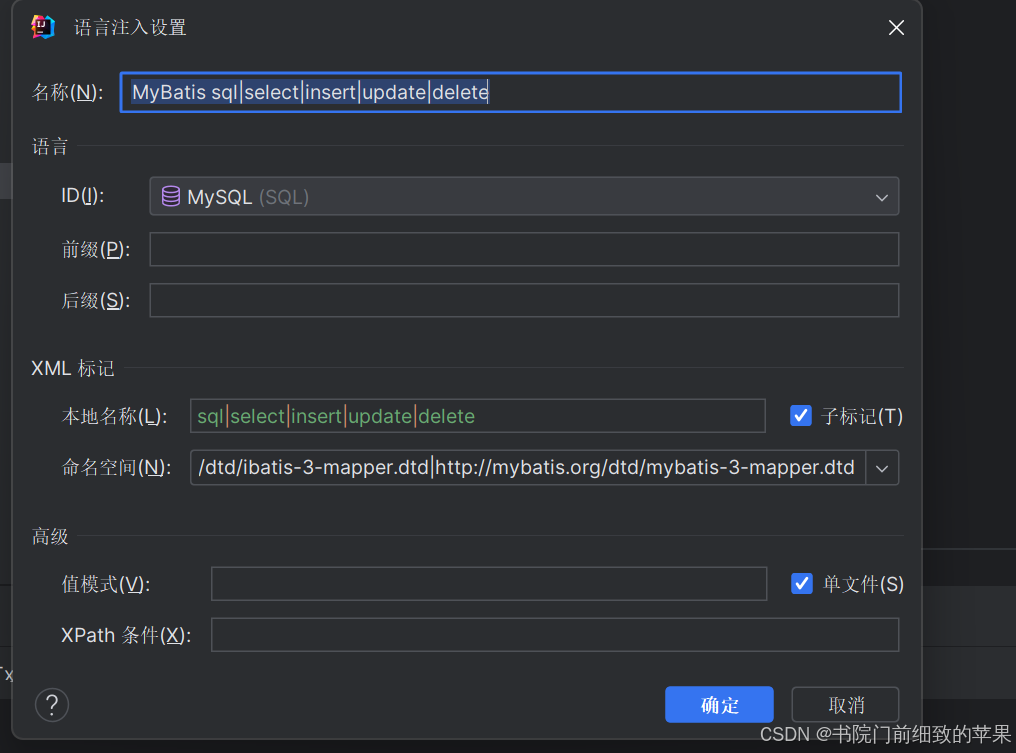Click the 名称(N): label
This screenshot has width=1016, height=753.
tap(67, 92)
